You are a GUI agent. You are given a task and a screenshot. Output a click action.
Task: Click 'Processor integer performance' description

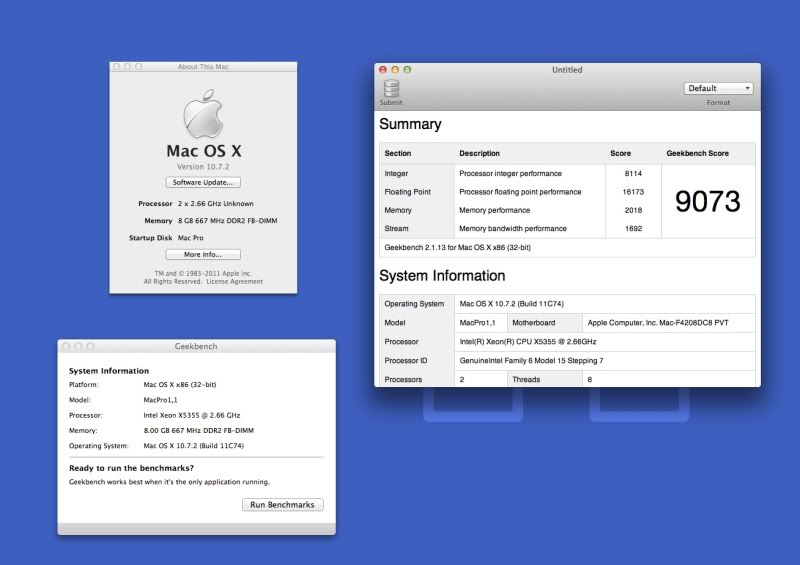tap(510, 174)
